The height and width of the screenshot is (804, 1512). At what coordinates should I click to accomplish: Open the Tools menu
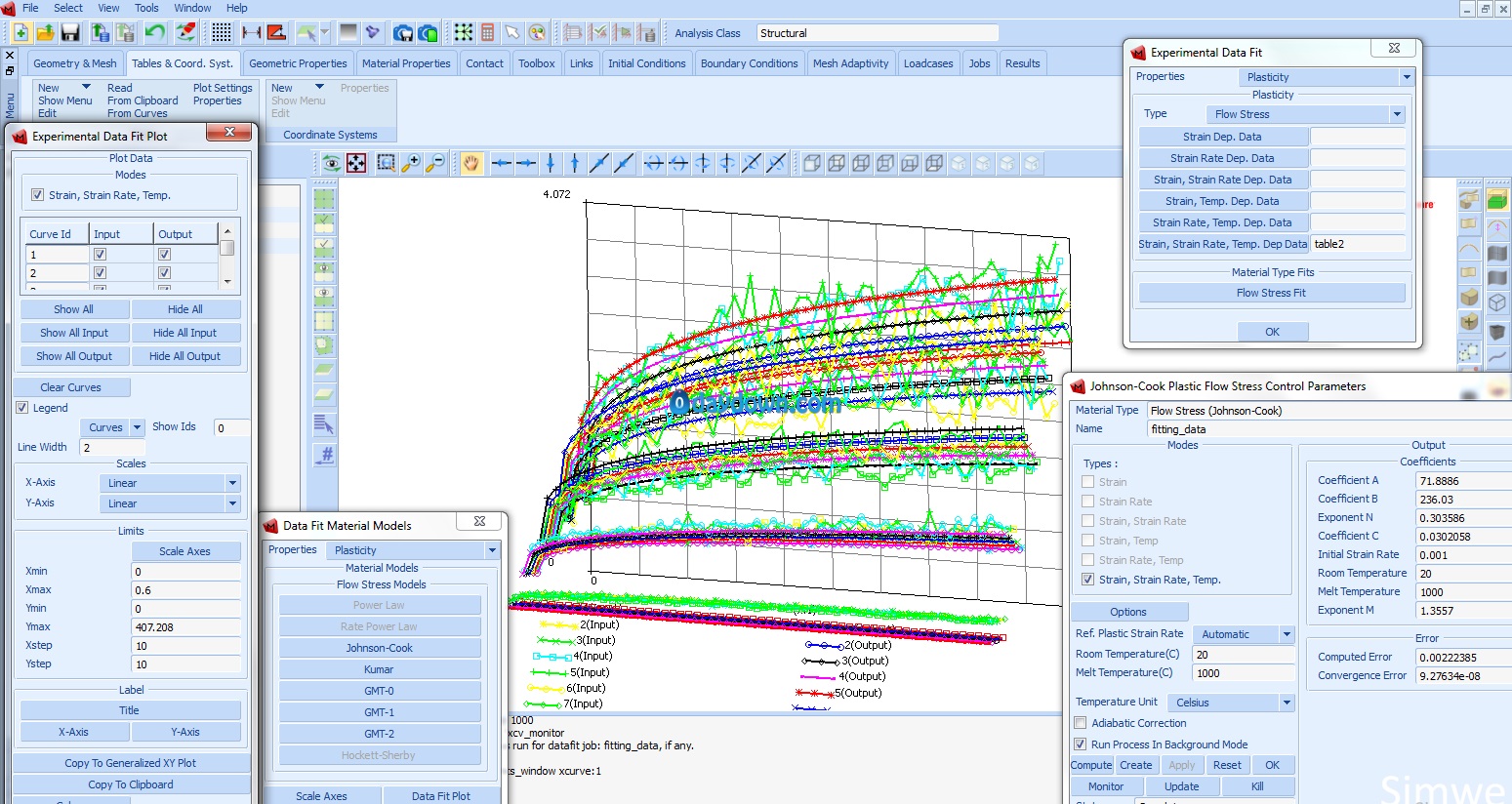pos(146,8)
